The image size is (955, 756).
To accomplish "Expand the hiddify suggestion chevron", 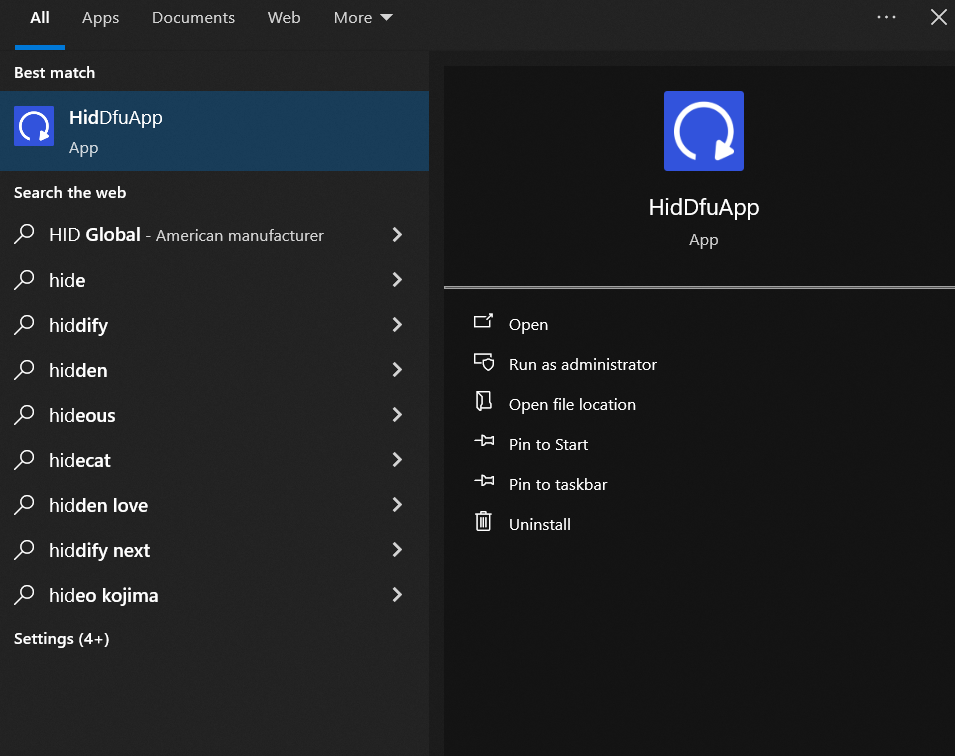I will pyautogui.click(x=397, y=325).
